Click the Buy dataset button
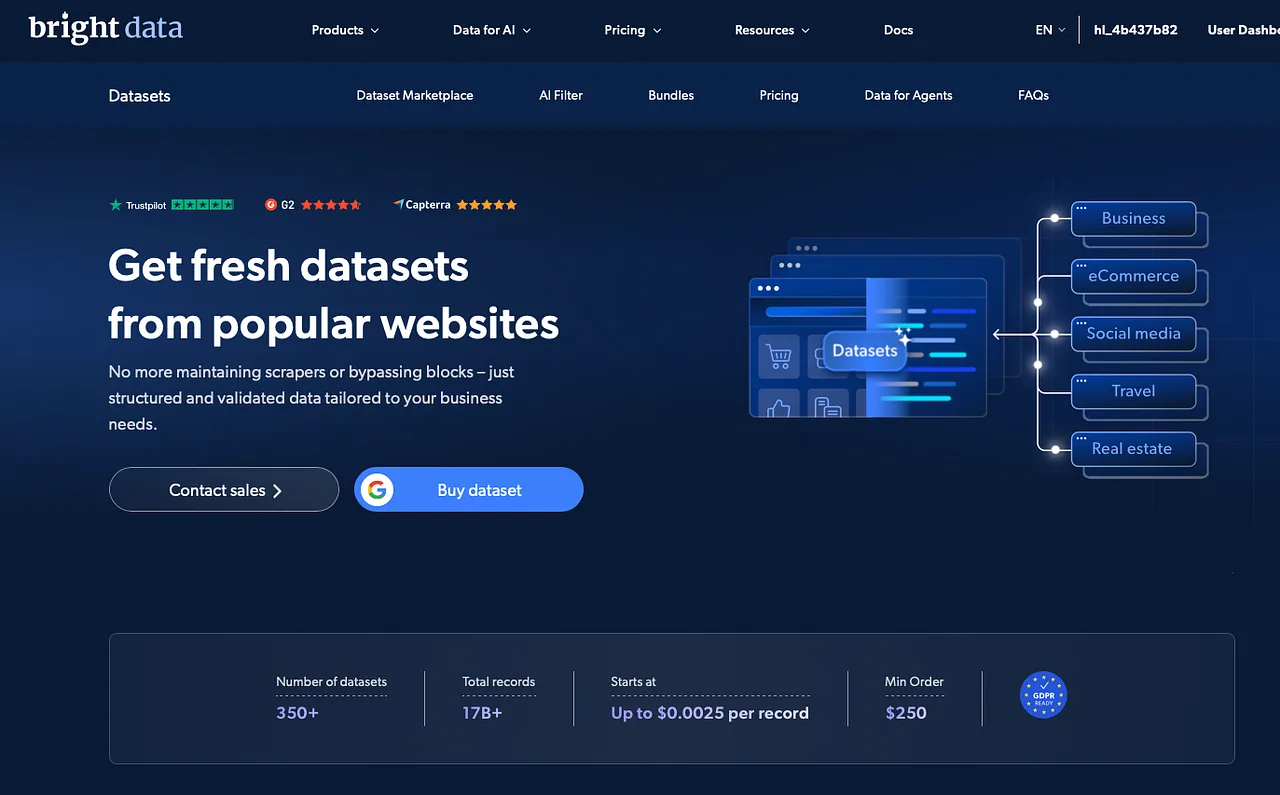Screen dimensions: 1280x795 coord(469,490)
